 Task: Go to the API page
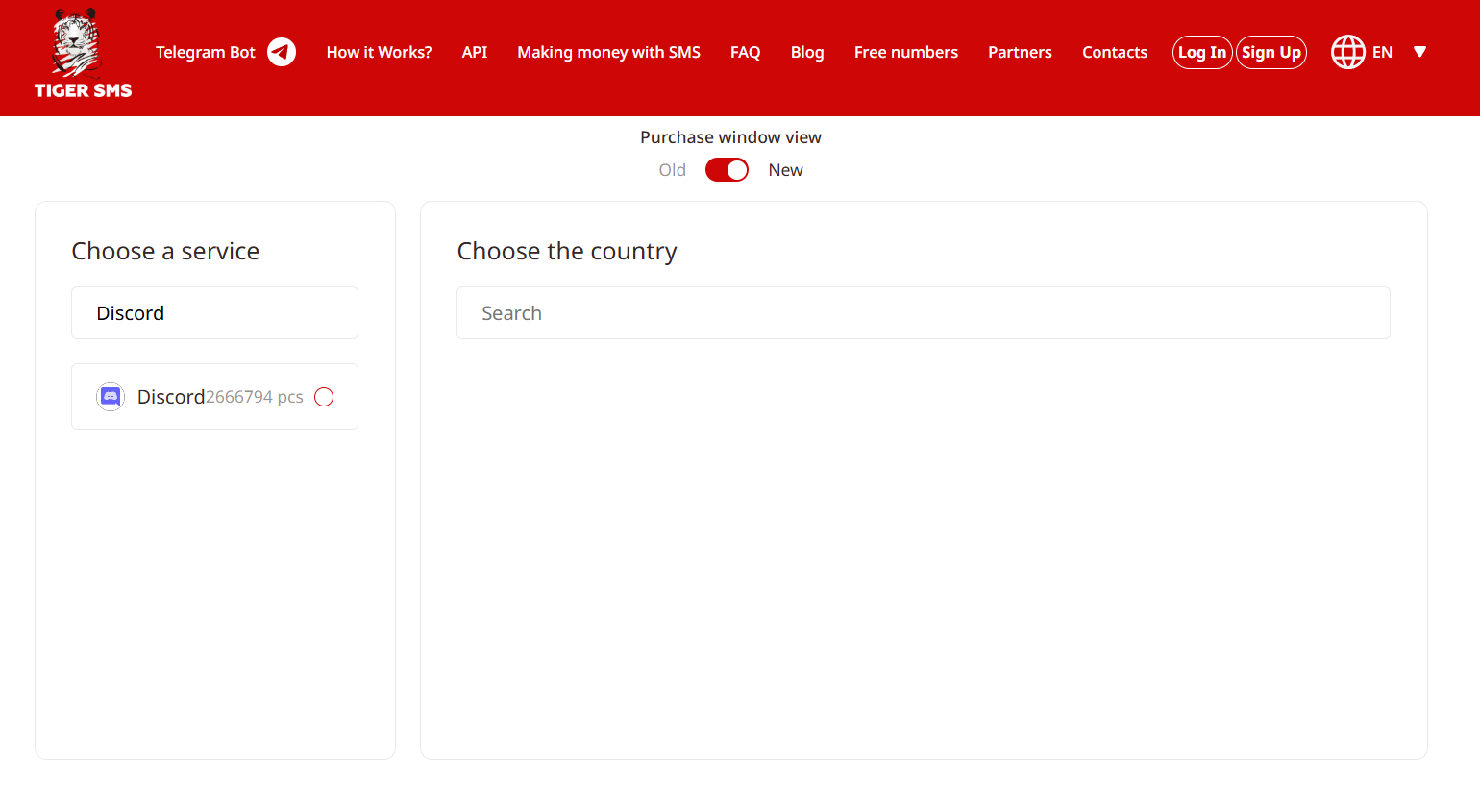[475, 52]
